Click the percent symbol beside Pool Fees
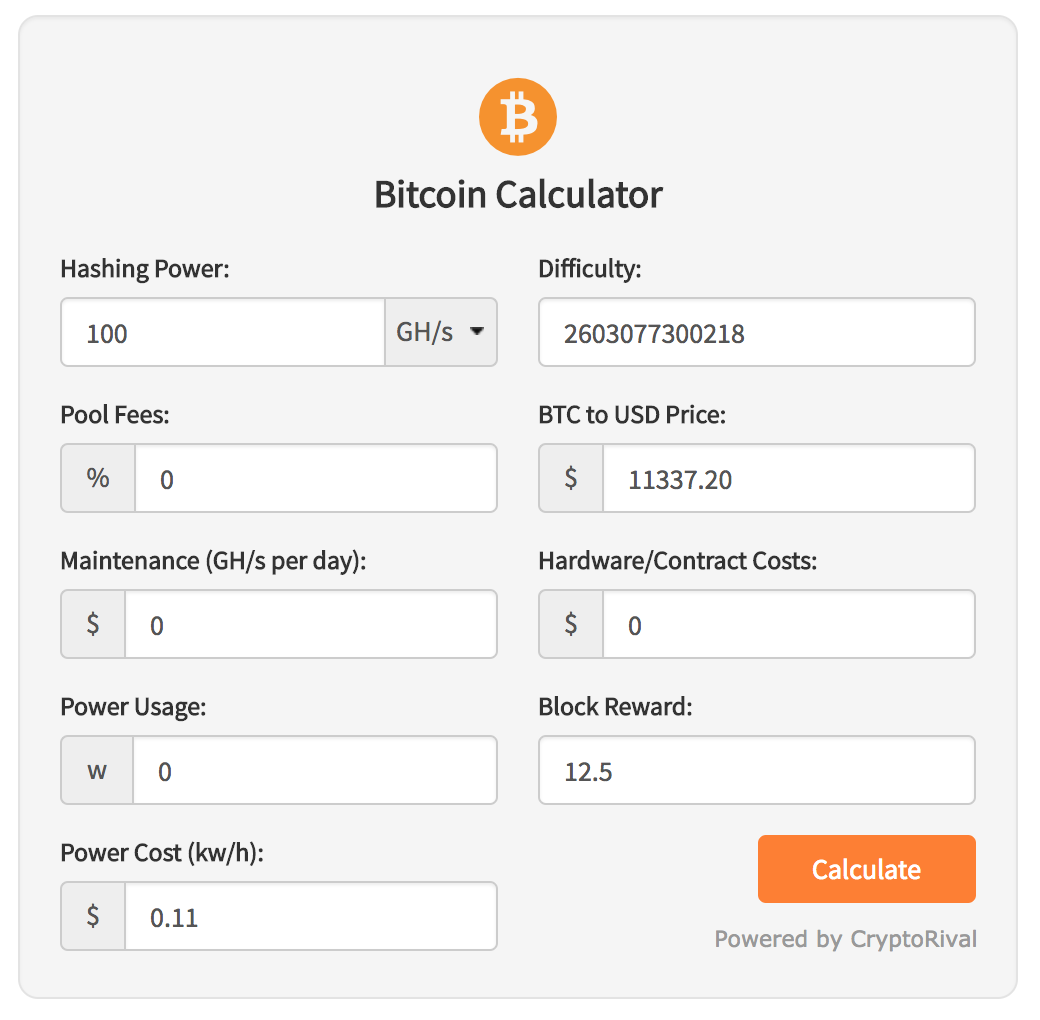Image resolution: width=1040 pixels, height=1020 pixels. (x=98, y=478)
